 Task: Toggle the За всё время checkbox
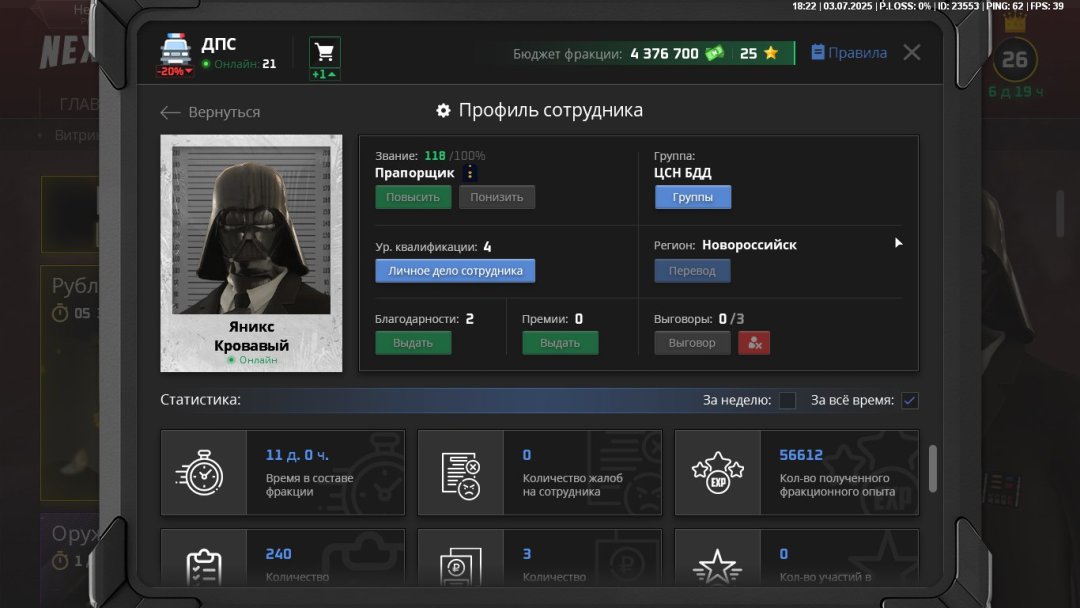click(x=910, y=400)
